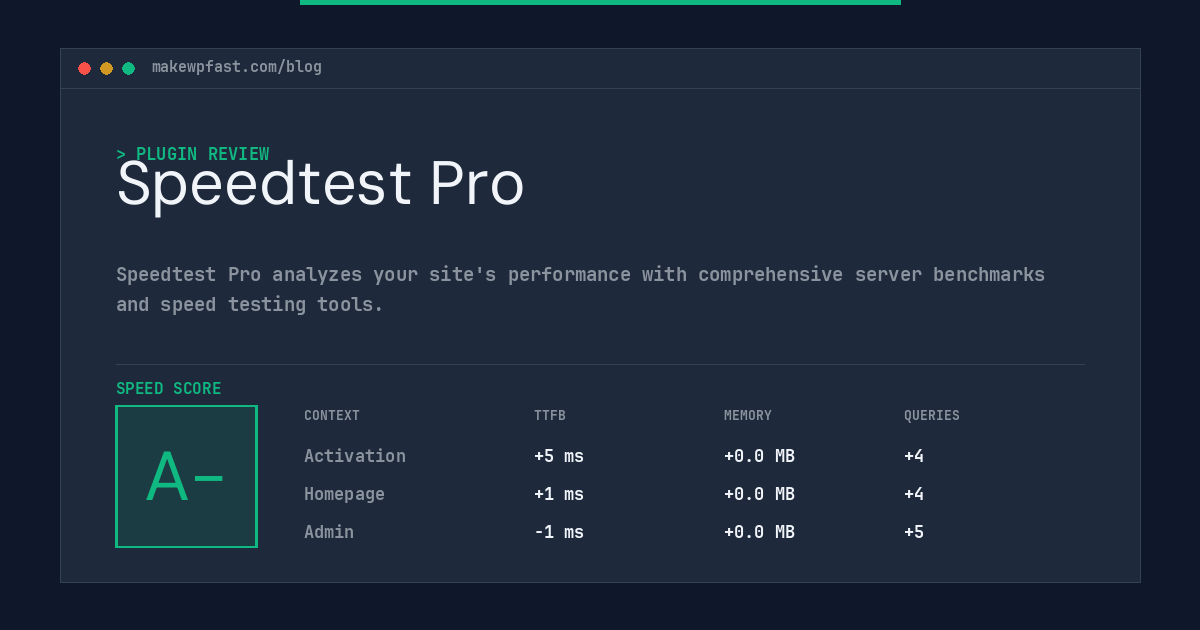Select the Activation row label
Image resolution: width=1200 pixels, height=630 pixels.
355,456
